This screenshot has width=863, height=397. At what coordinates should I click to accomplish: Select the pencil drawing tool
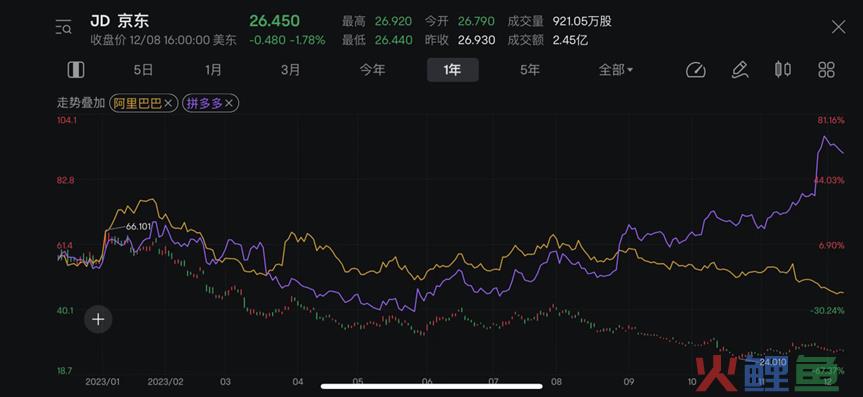click(x=740, y=70)
